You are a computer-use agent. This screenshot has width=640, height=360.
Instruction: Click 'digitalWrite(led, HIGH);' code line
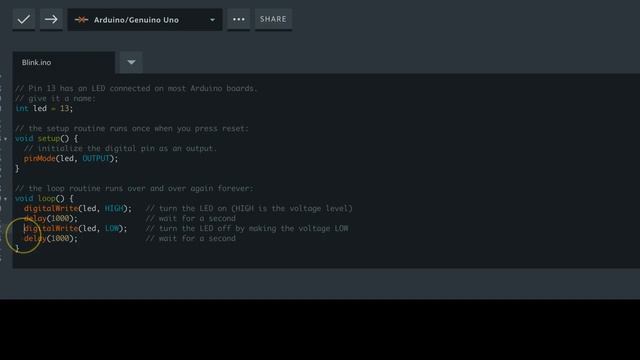tap(78, 209)
